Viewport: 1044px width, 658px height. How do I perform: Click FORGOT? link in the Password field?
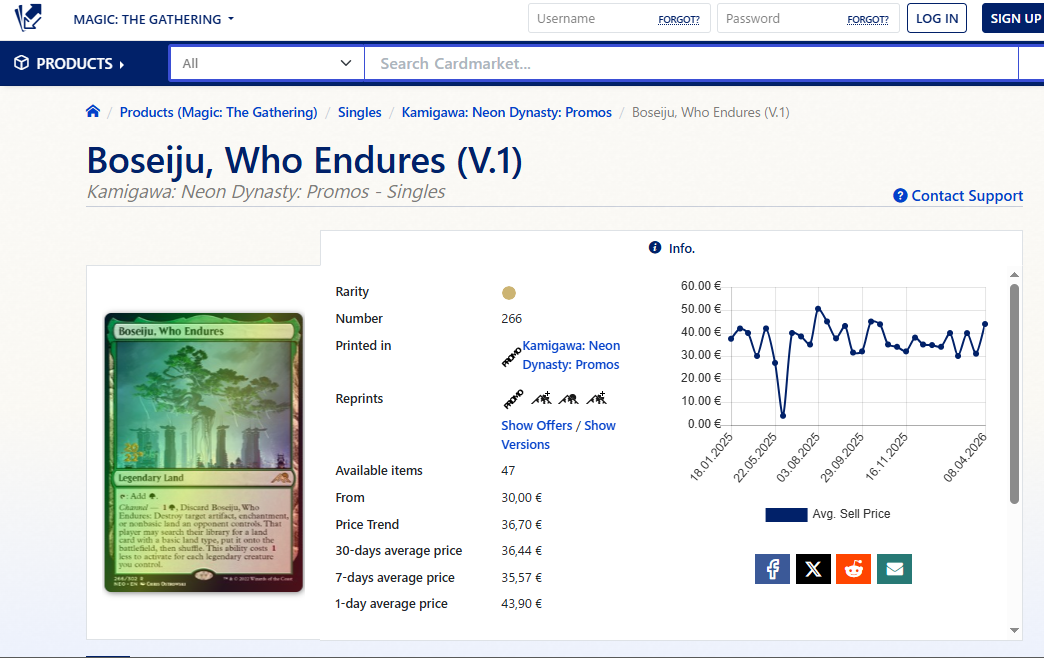(x=868, y=20)
